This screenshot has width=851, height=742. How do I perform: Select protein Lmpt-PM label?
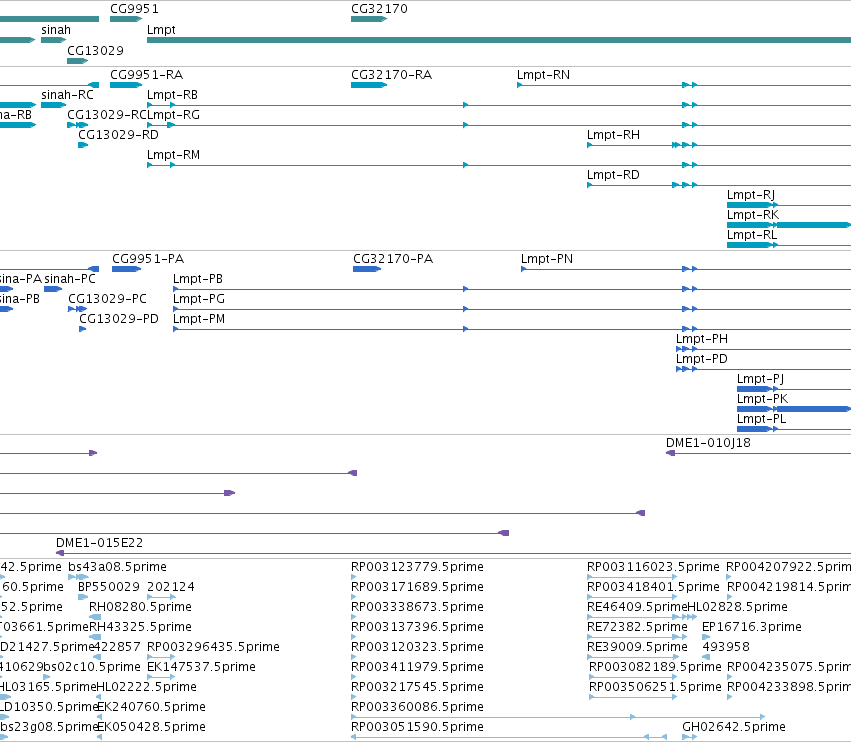(x=199, y=319)
